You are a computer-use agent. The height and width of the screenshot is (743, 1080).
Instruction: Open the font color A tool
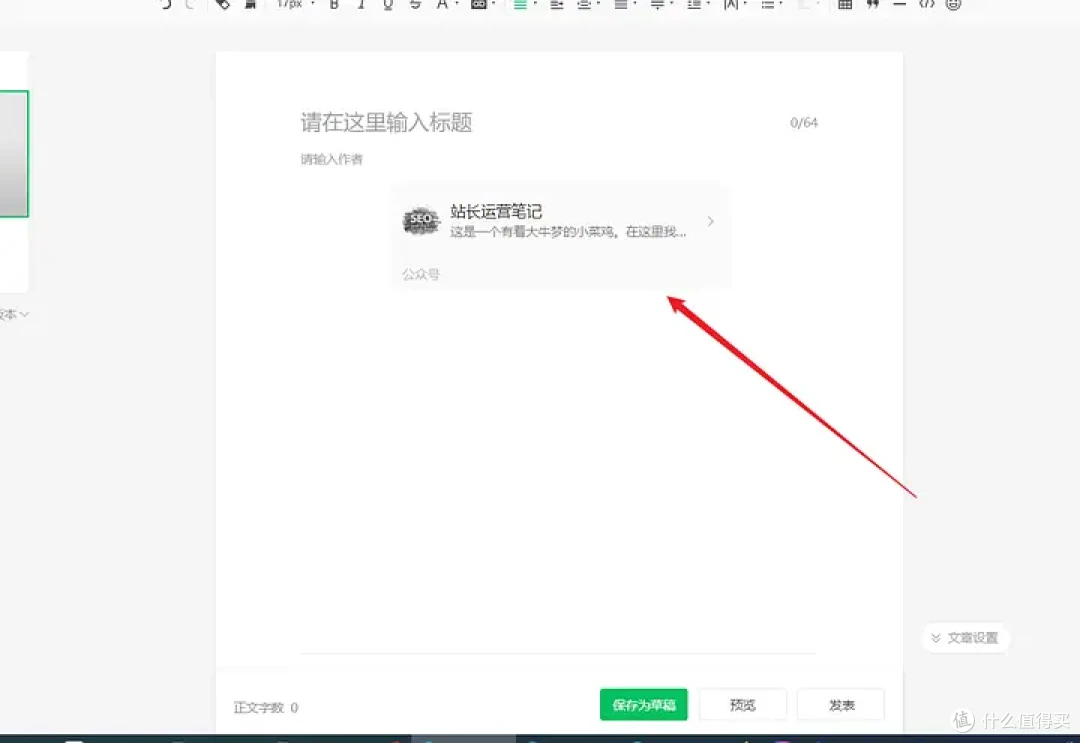click(x=442, y=4)
